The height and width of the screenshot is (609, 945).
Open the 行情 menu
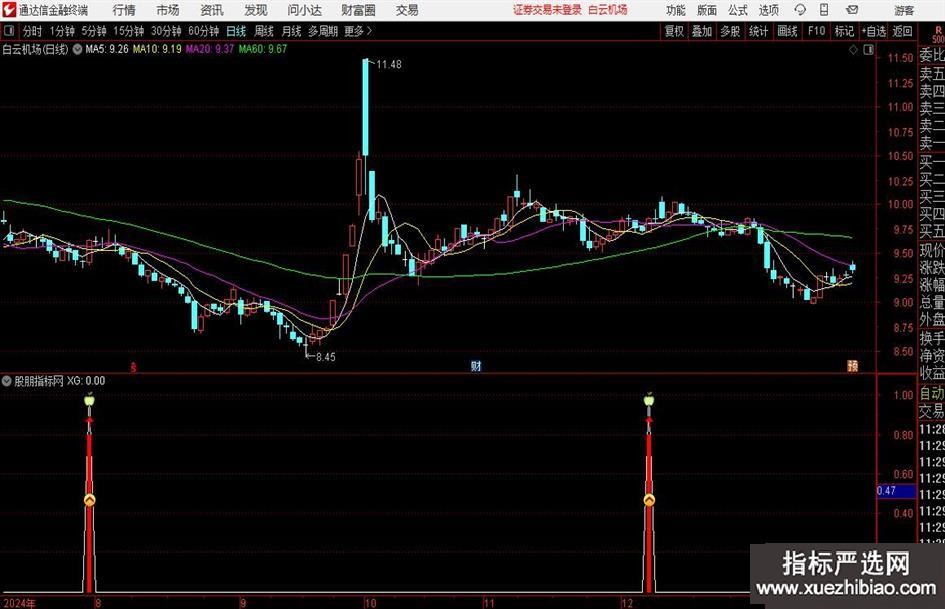124,10
